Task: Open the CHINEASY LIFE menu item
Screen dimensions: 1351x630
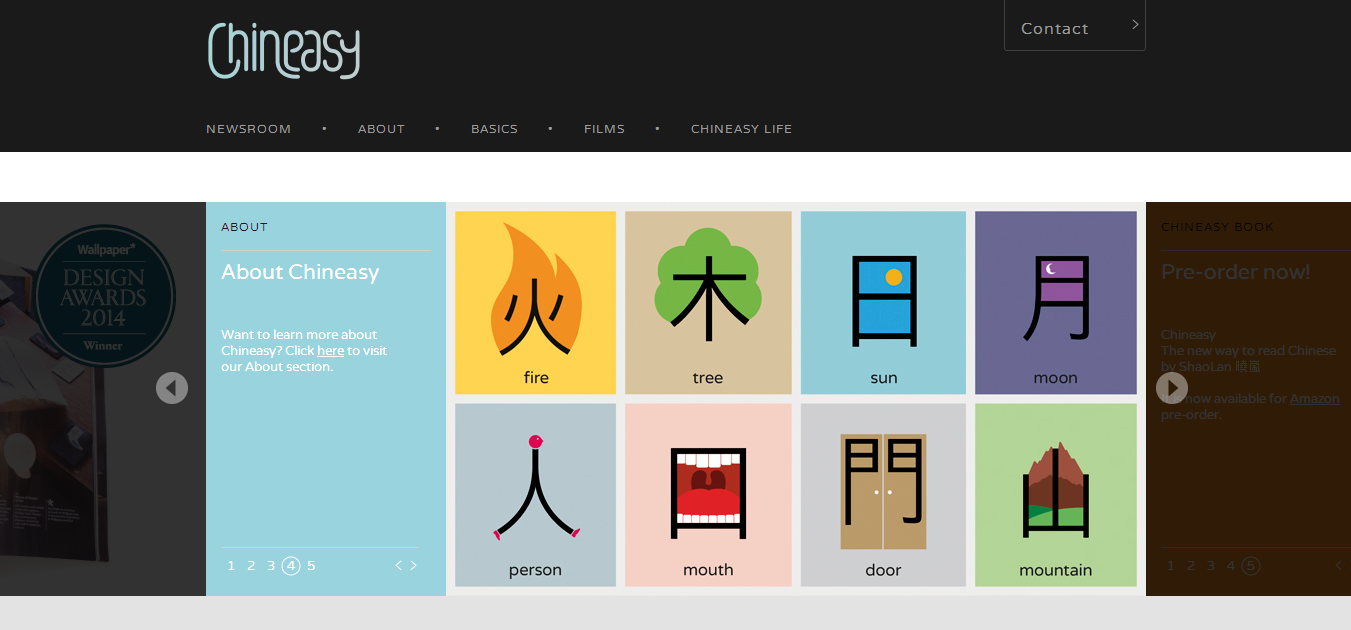Action: [741, 129]
